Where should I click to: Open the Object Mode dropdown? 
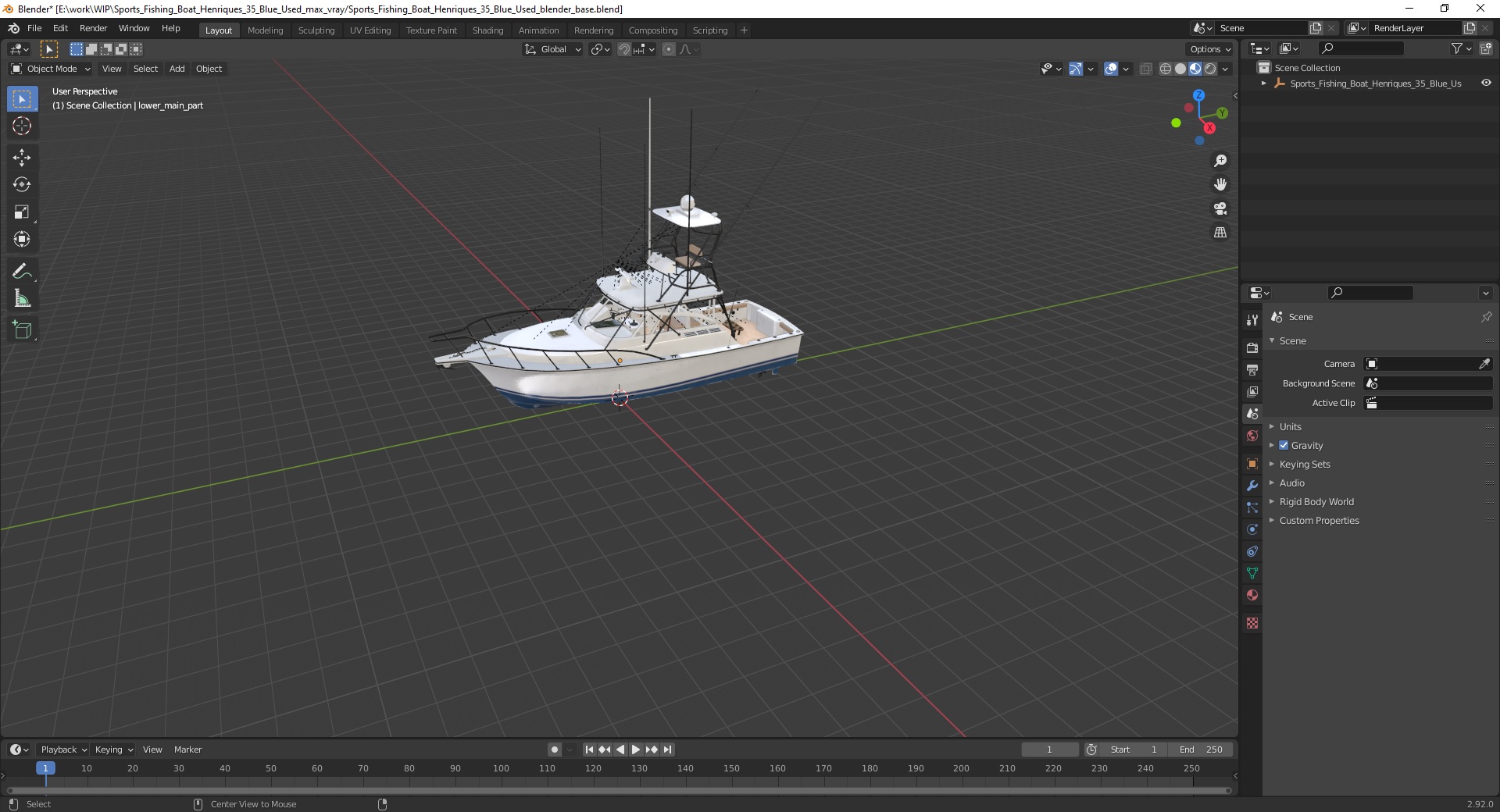coord(51,69)
